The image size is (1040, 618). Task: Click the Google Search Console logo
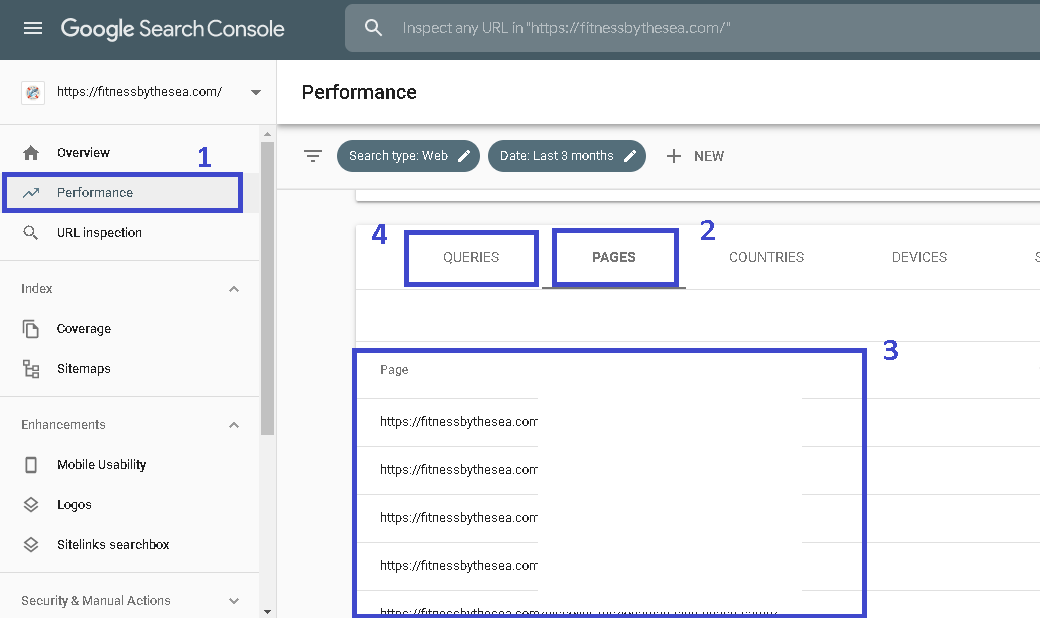pyautogui.click(x=172, y=29)
